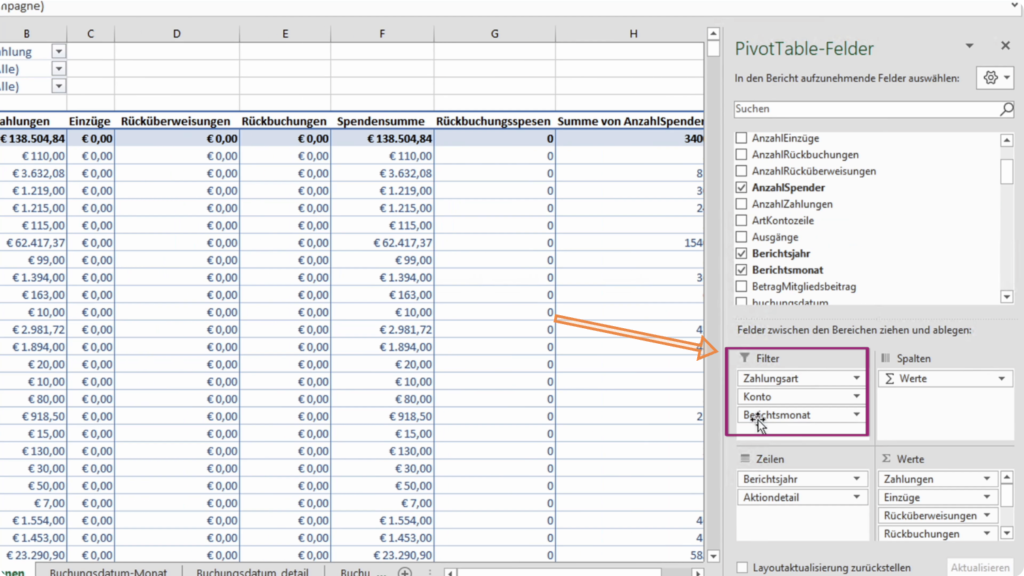Select column H header
Viewport: 1024px width, 576px height.
(x=633, y=33)
